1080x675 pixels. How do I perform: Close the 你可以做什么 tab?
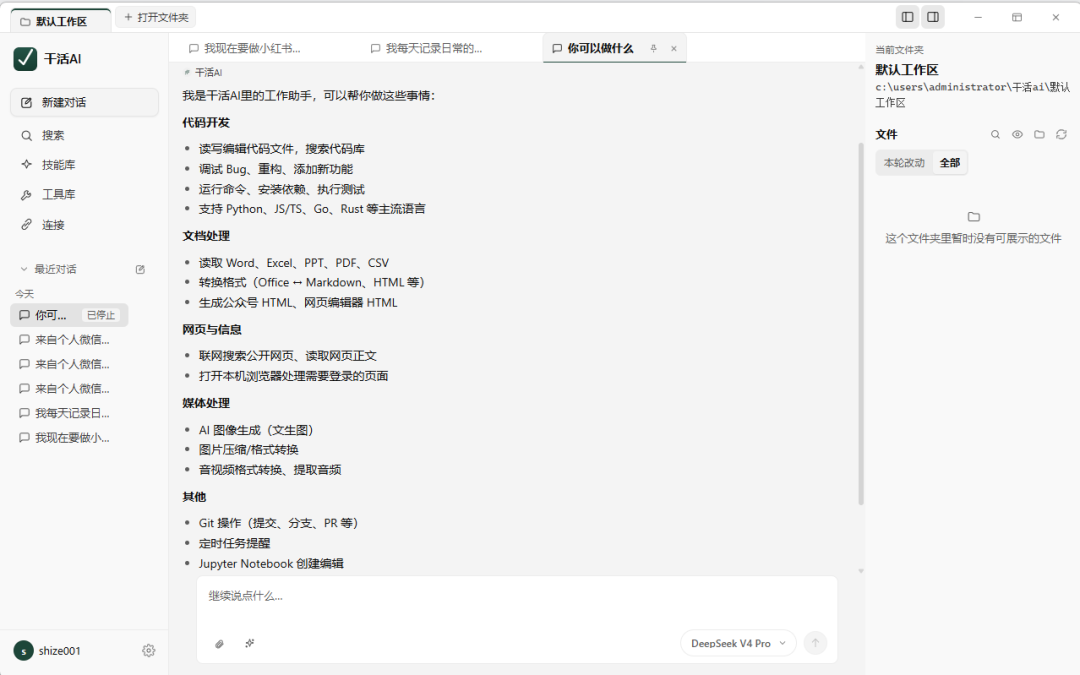coord(674,48)
